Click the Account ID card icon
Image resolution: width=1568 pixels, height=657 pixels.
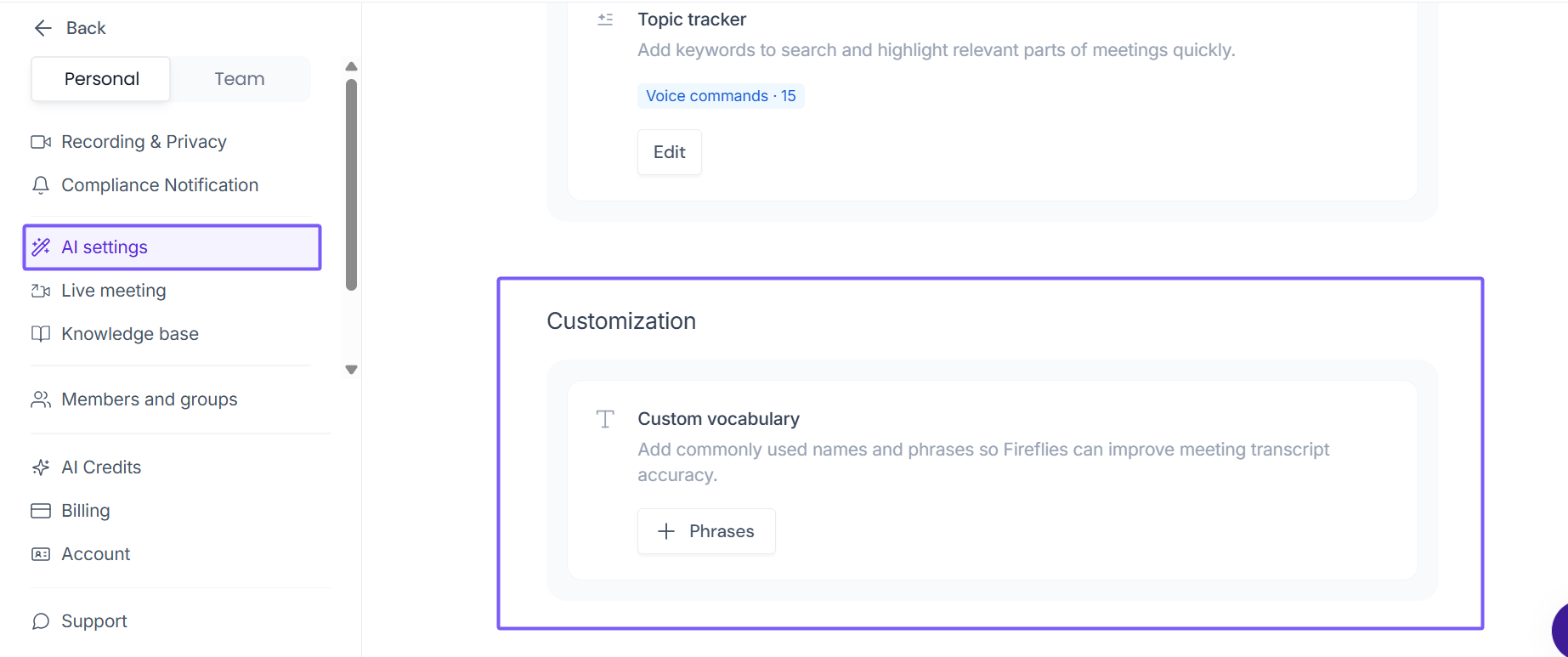pos(41,554)
